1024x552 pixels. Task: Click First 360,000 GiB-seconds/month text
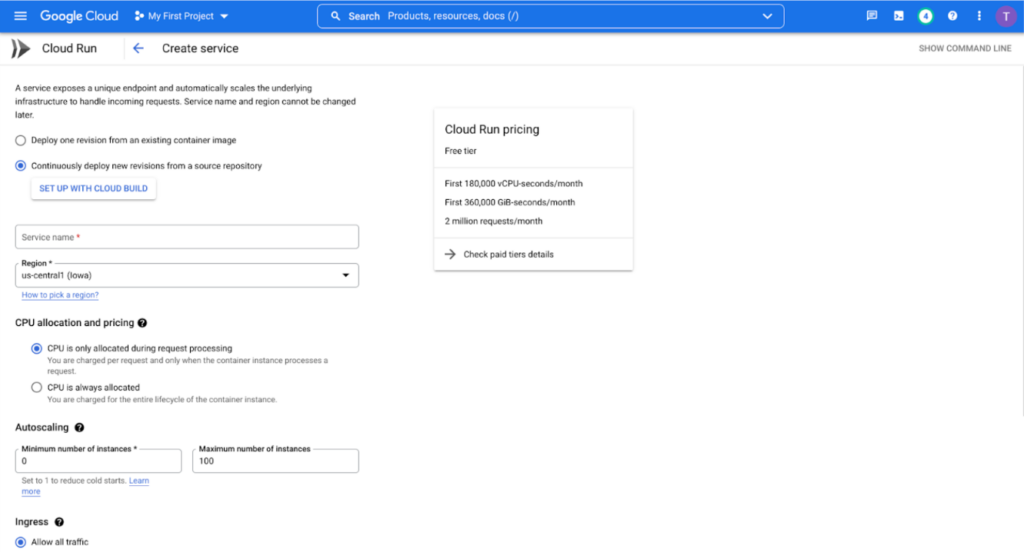(509, 203)
